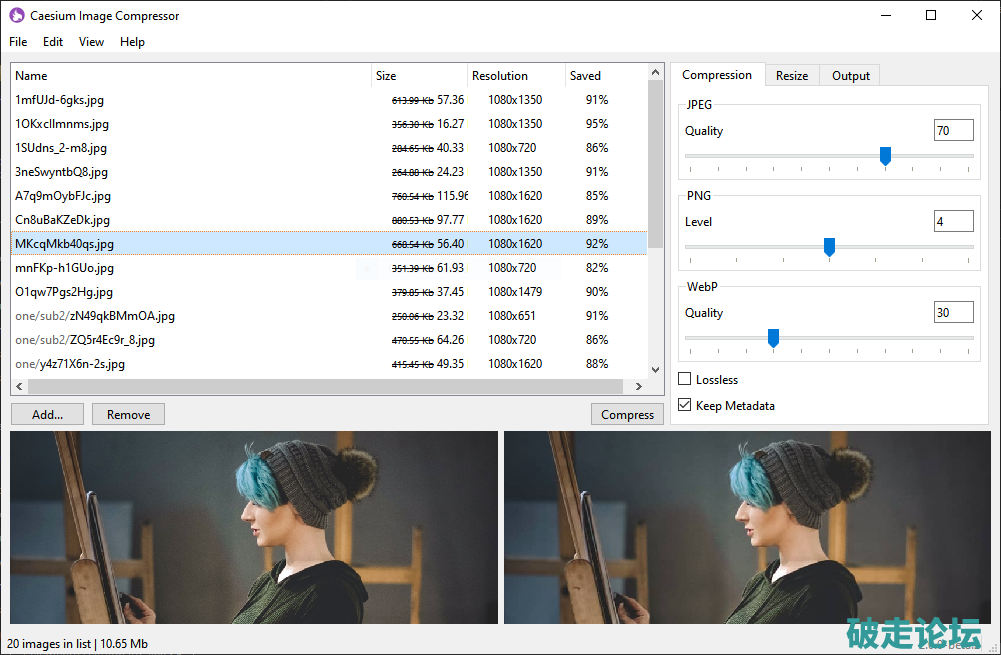
Task: Click the Remove button
Action: (x=128, y=415)
